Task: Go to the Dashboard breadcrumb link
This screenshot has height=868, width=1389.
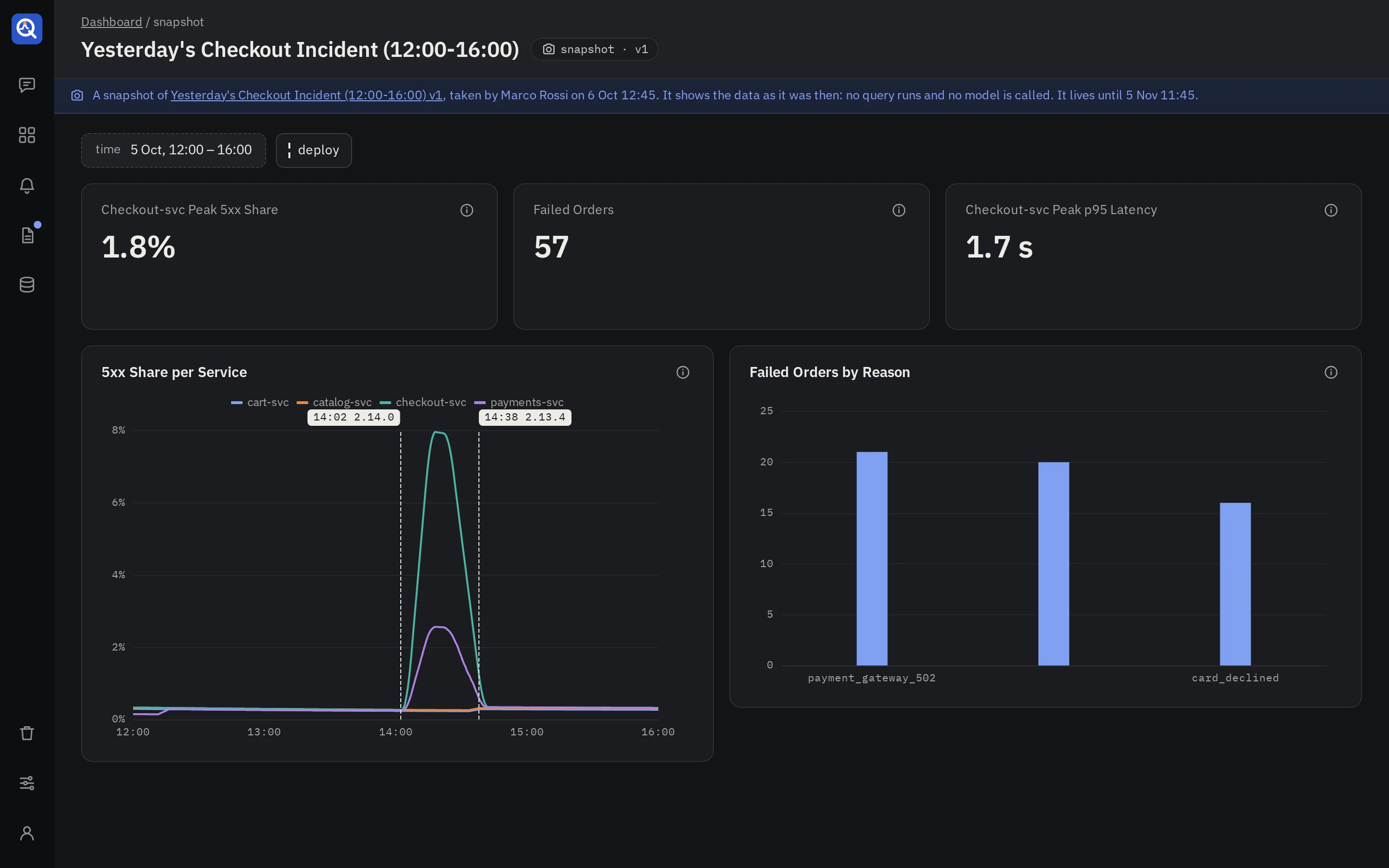Action: point(111,22)
